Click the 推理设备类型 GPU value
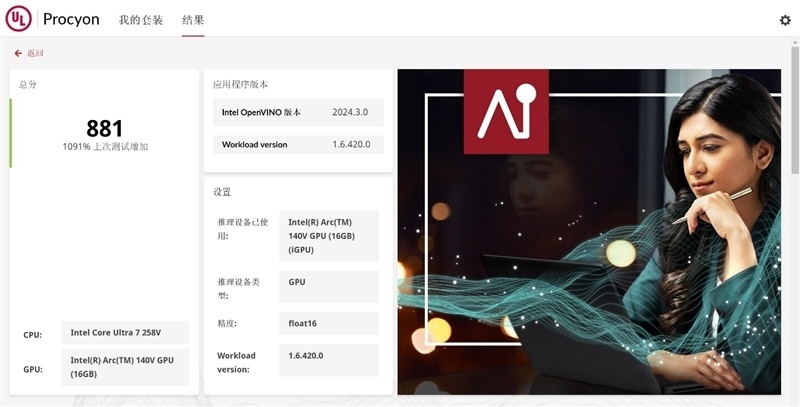The width and height of the screenshot is (800, 407). click(328, 283)
